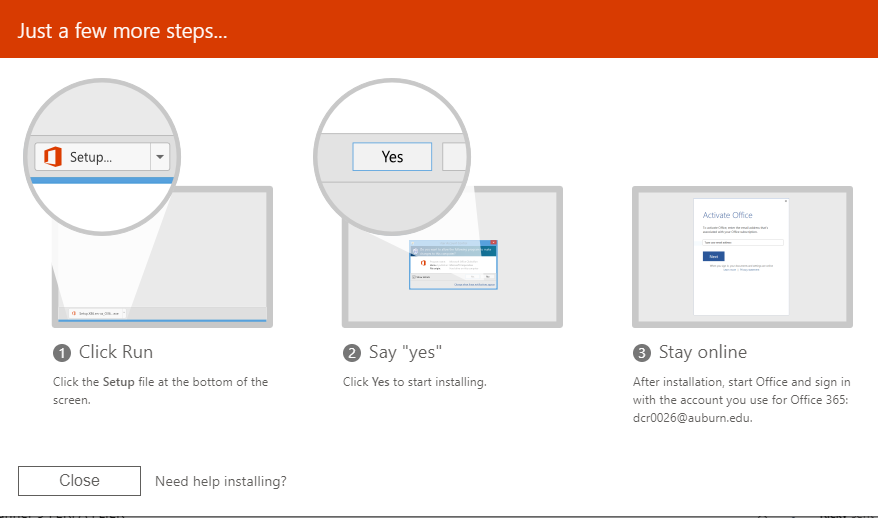Click the step 2 number badge
The width and height of the screenshot is (878, 518).
[x=352, y=353]
